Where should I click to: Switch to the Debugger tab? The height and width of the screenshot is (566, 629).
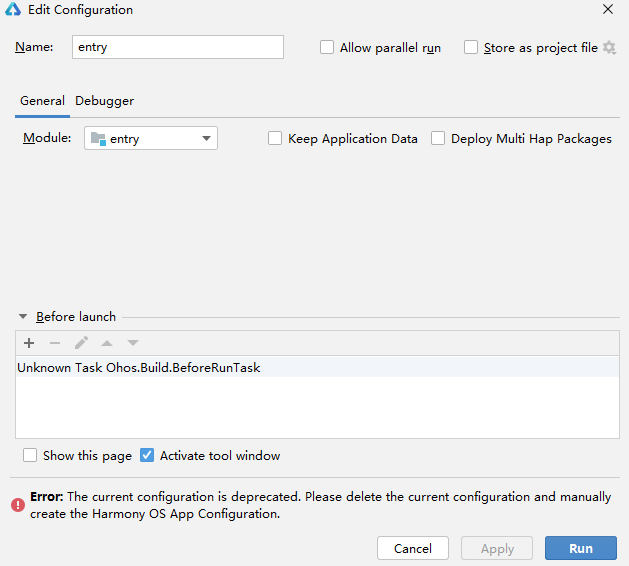(x=104, y=101)
